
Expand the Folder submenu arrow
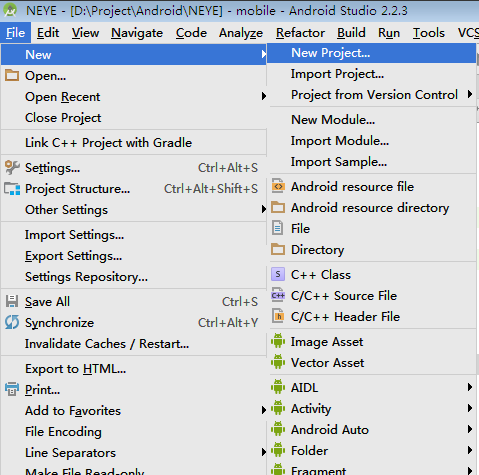[x=470, y=450]
